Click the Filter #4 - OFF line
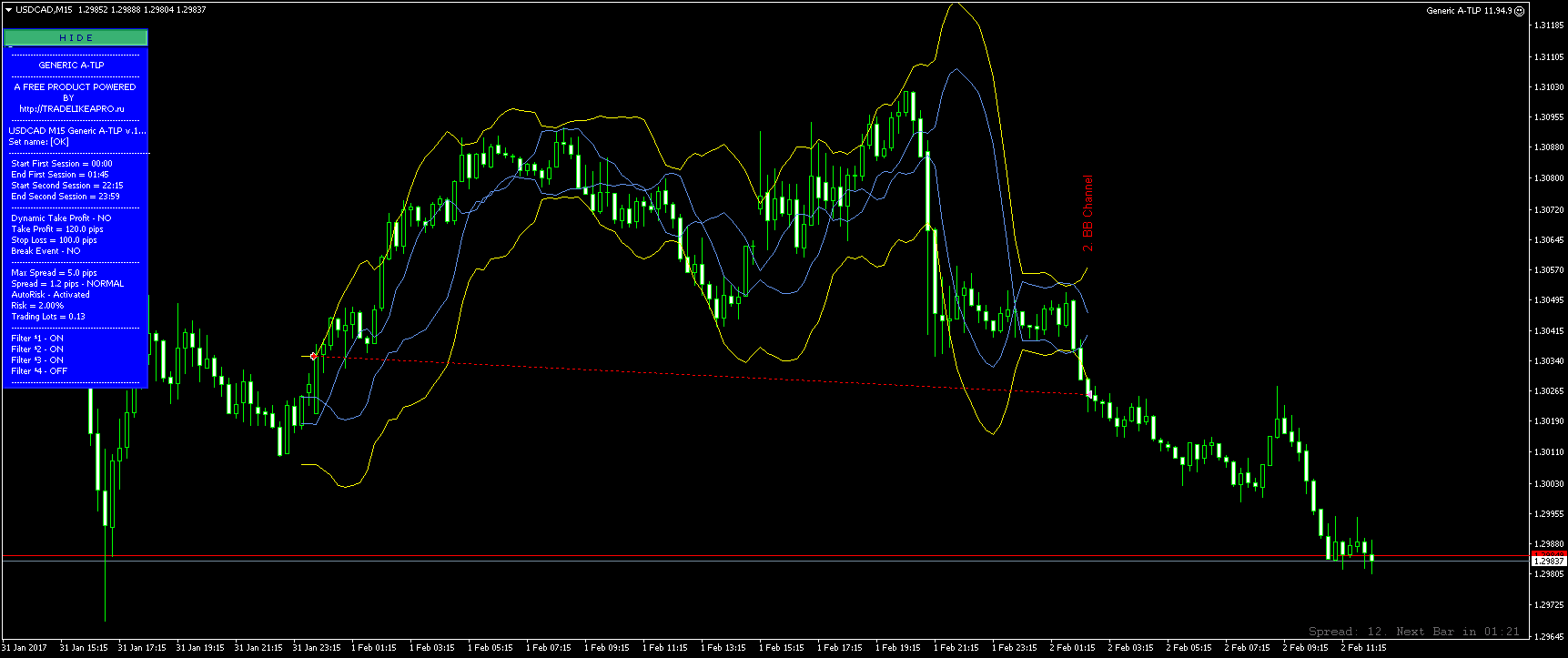Image resolution: width=1568 pixels, height=658 pixels. [x=39, y=371]
